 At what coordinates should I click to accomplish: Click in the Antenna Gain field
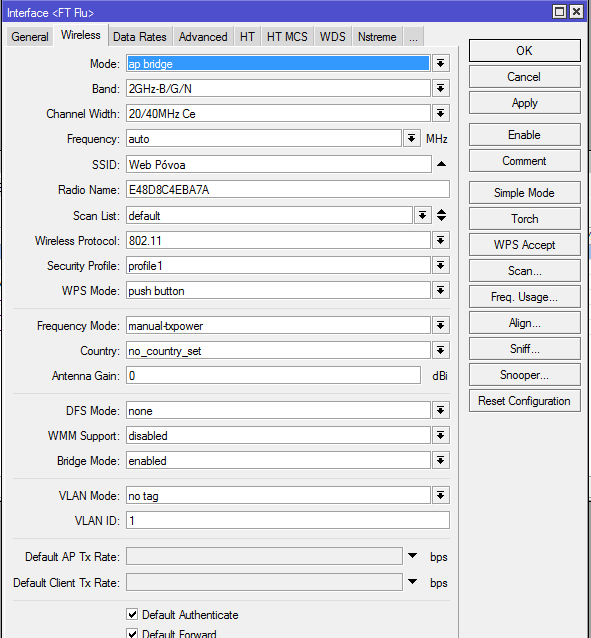tap(273, 376)
